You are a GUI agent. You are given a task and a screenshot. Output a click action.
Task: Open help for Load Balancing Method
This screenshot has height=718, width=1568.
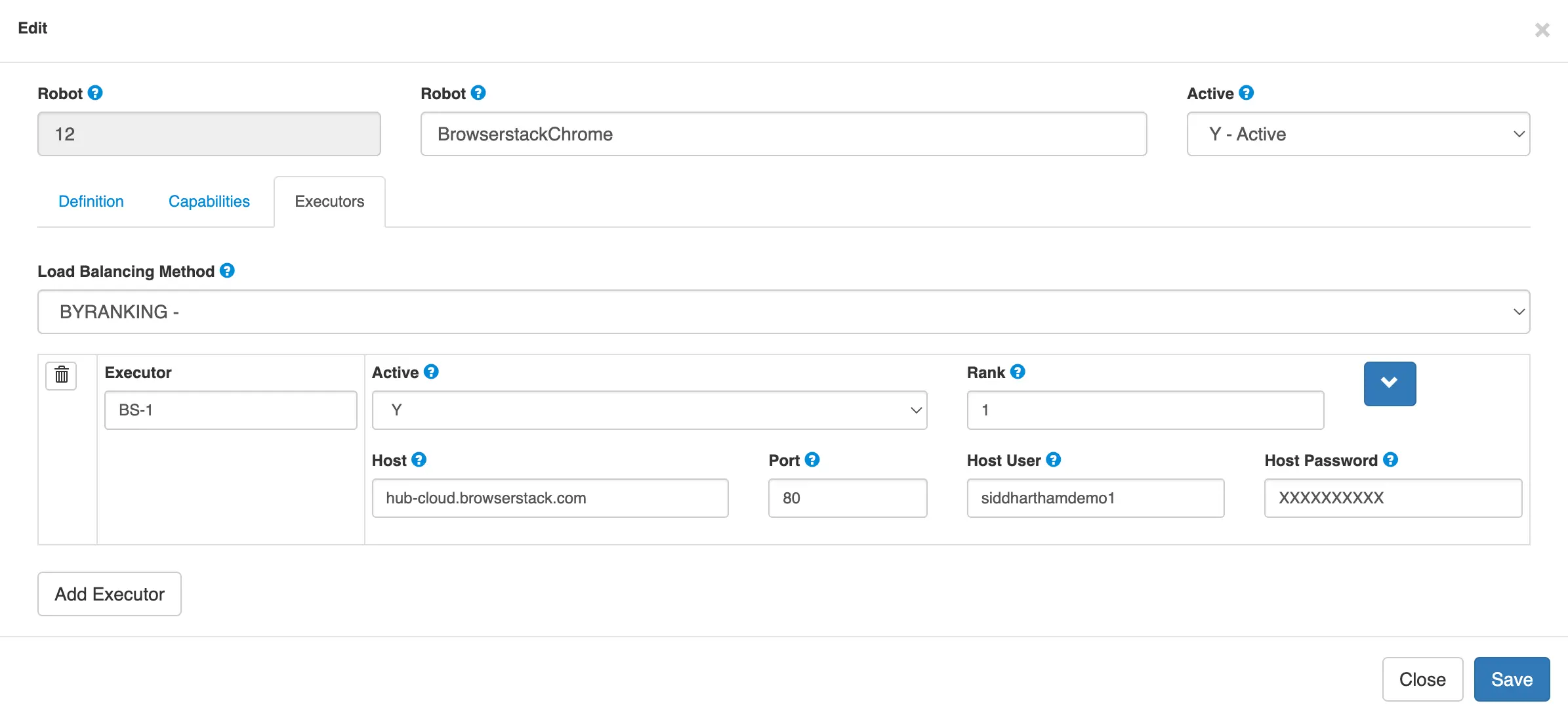point(227,271)
